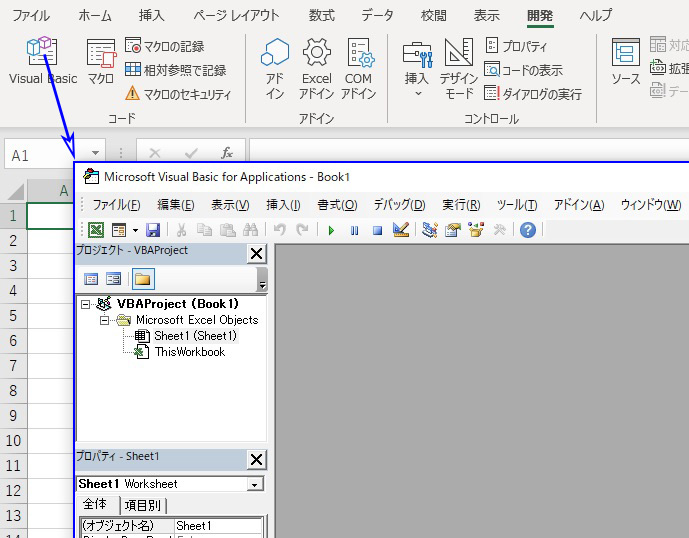This screenshot has height=538, width=689.
Task: Click the Reset stop icon
Action: [377, 230]
